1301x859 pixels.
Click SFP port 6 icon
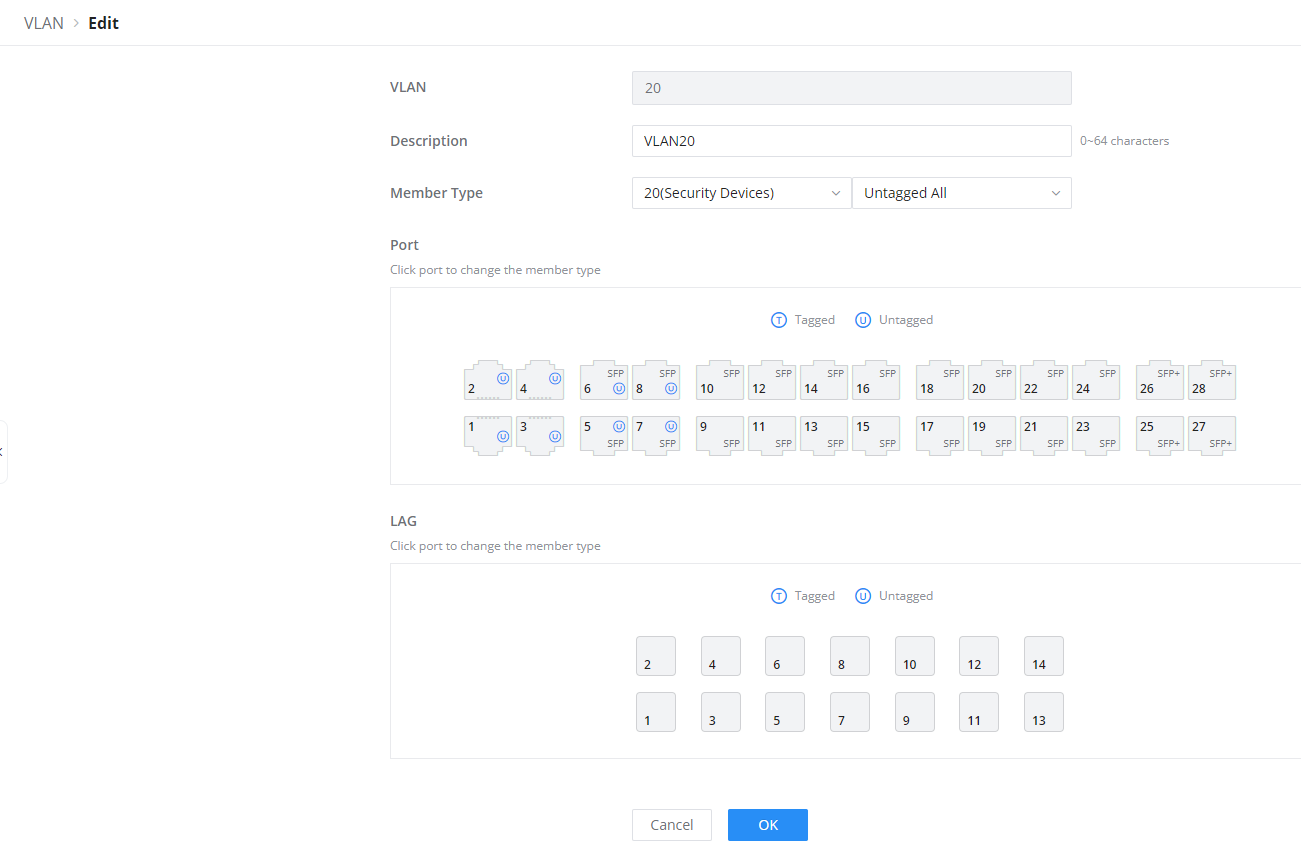click(604, 380)
